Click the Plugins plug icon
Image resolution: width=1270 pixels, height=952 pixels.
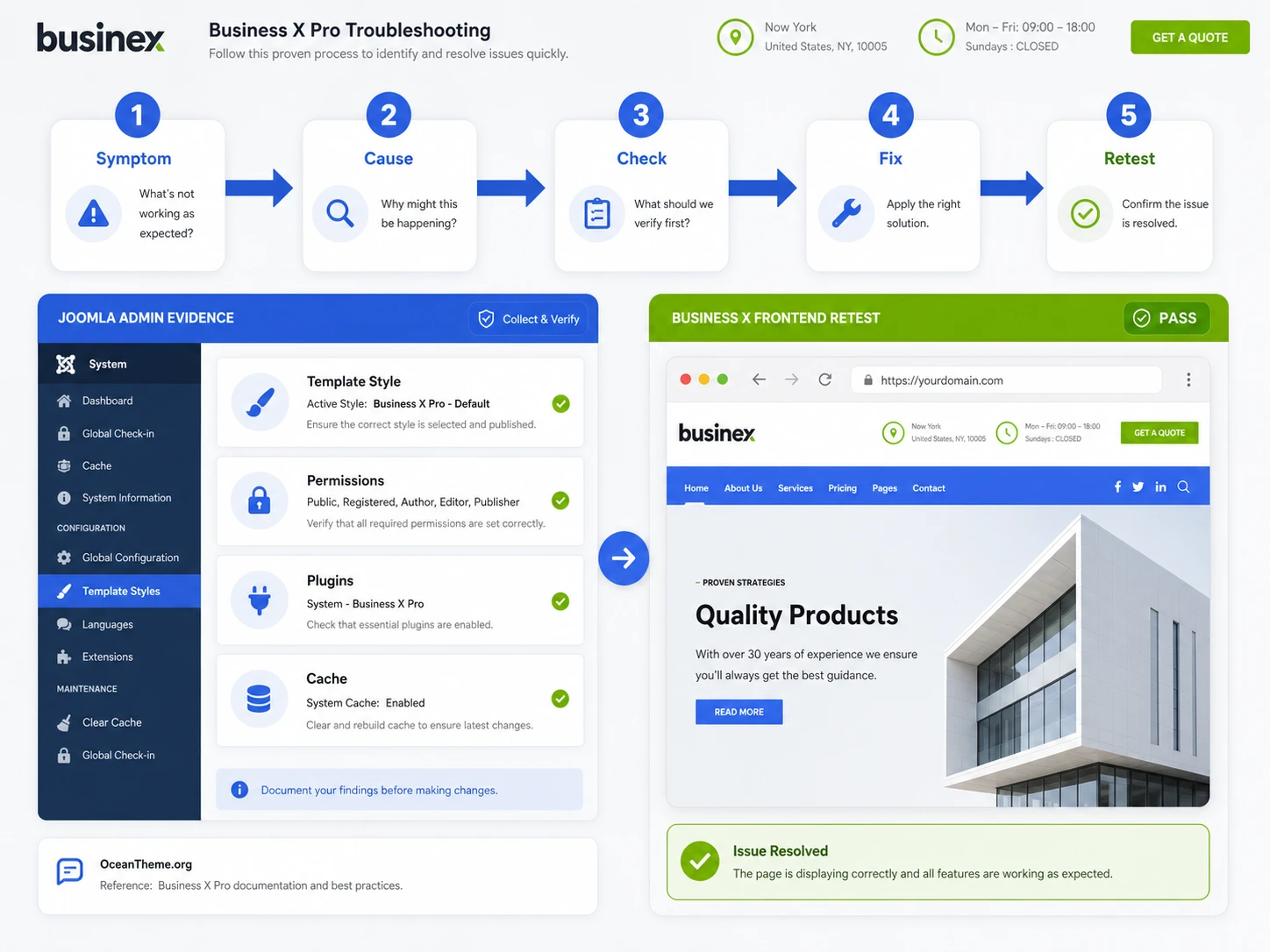point(260,600)
